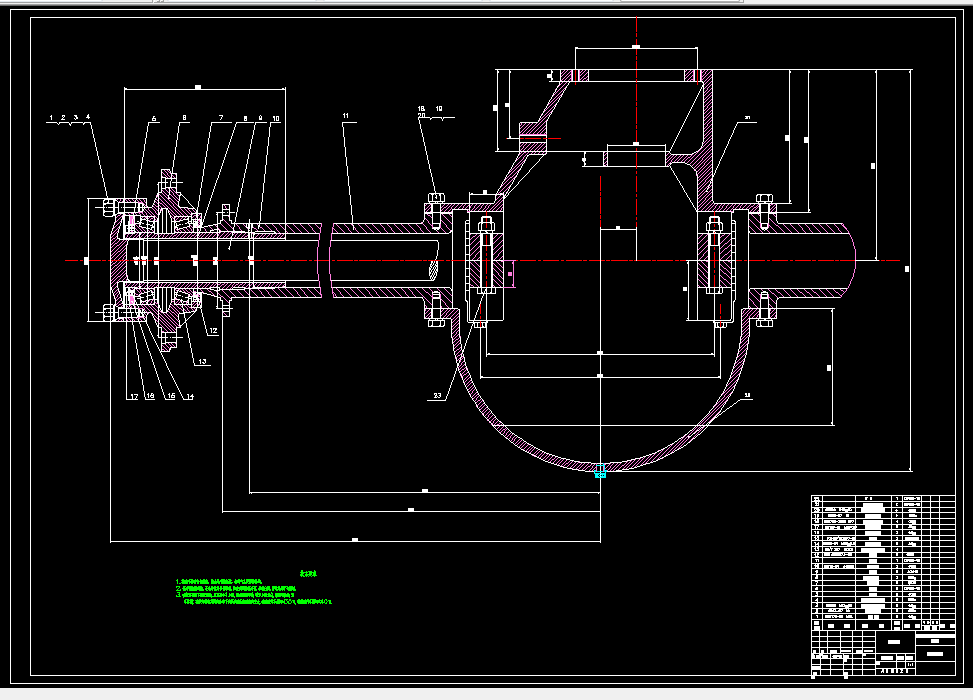Select the horizontal red axle centerline
Screen dimensions: 973x700
click(482, 261)
